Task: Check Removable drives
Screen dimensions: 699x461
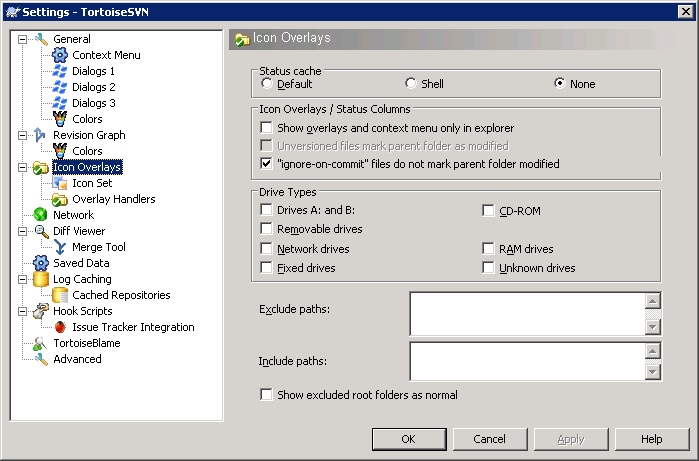Action: (x=266, y=229)
